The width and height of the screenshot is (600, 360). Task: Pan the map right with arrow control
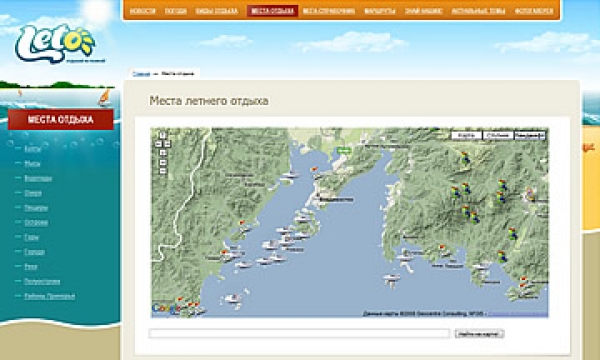tap(167, 144)
